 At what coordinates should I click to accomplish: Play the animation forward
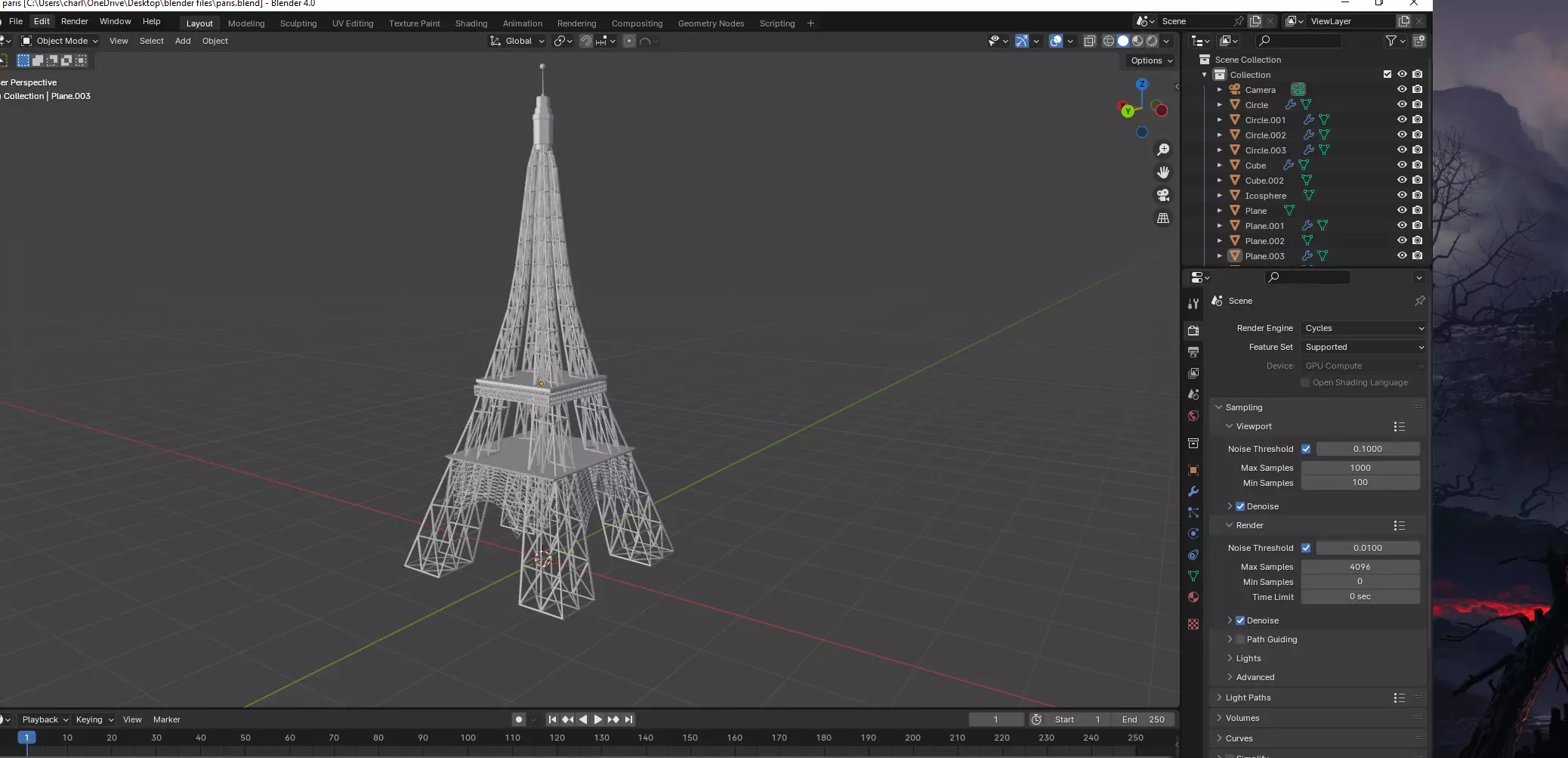coord(597,719)
